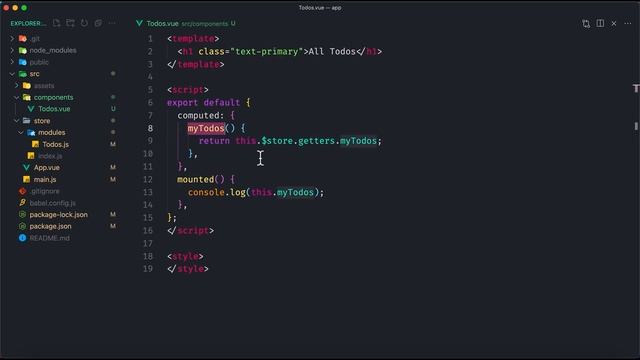This screenshot has width=640, height=360.
Task: Click the npm icon beside package-lock.json
Action: click(22, 215)
